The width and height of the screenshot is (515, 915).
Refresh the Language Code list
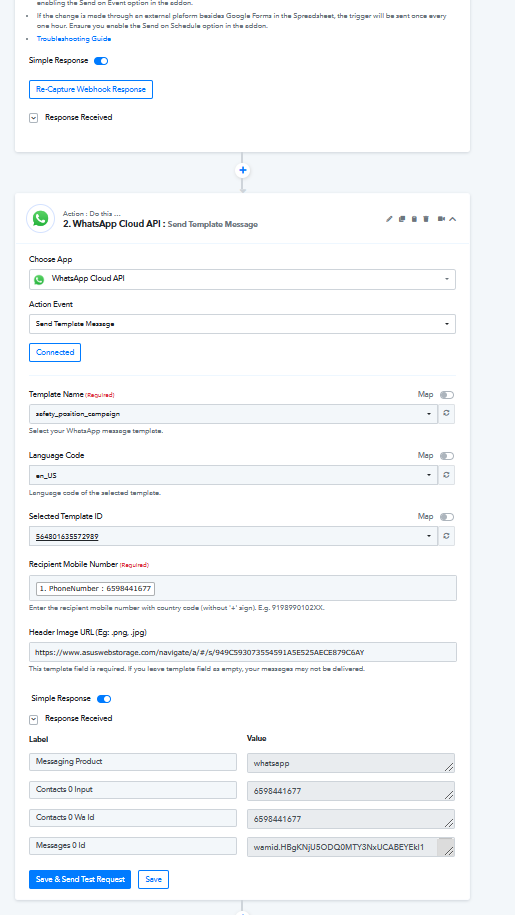[x=446, y=475]
